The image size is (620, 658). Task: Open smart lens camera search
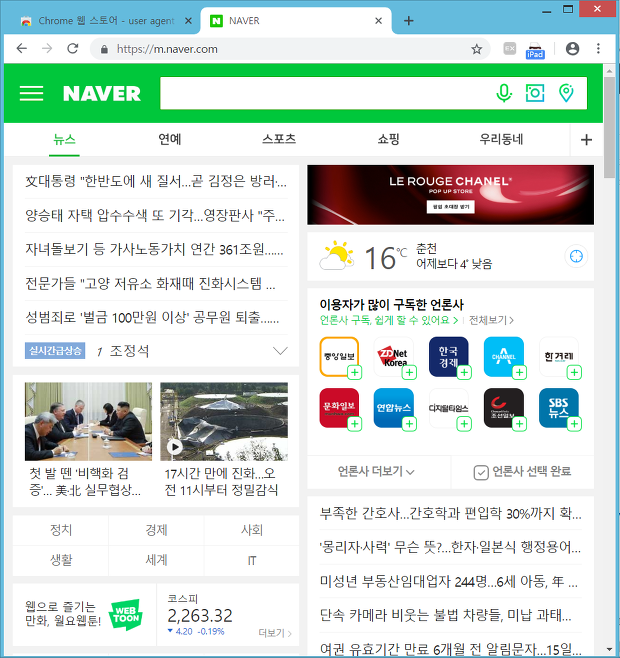pyautogui.click(x=535, y=93)
